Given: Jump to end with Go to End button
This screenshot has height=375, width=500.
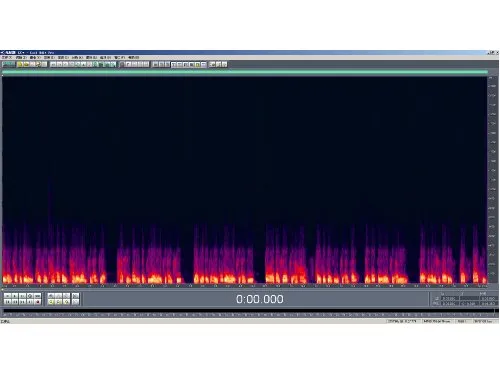Looking at the screenshot, I should (30, 302).
